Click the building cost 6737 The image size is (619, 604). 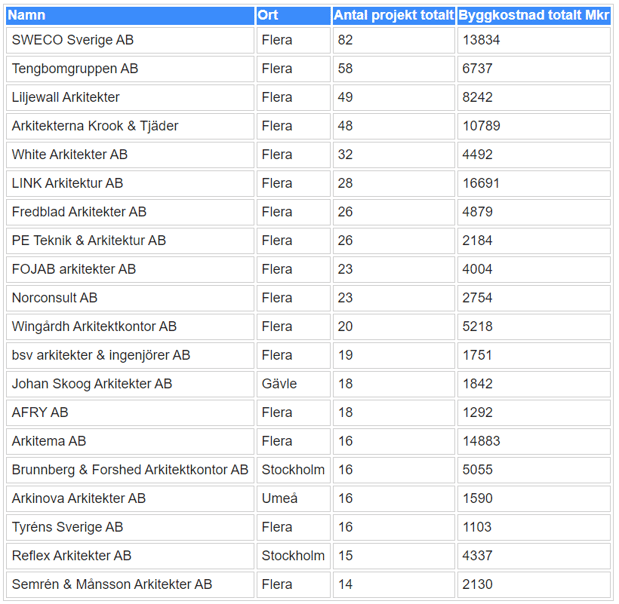point(534,69)
